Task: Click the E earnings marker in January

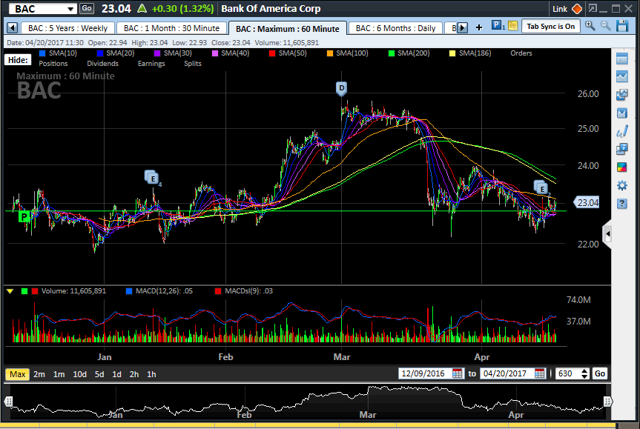Action: 152,178
